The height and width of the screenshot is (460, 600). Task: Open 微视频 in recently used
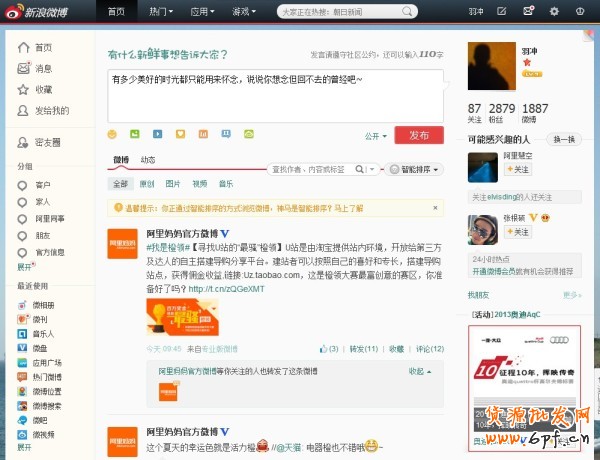coord(36,435)
